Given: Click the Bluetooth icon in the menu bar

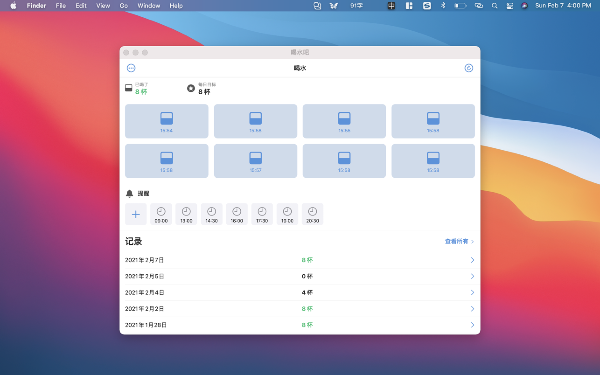Looking at the screenshot, I should (x=443, y=6).
